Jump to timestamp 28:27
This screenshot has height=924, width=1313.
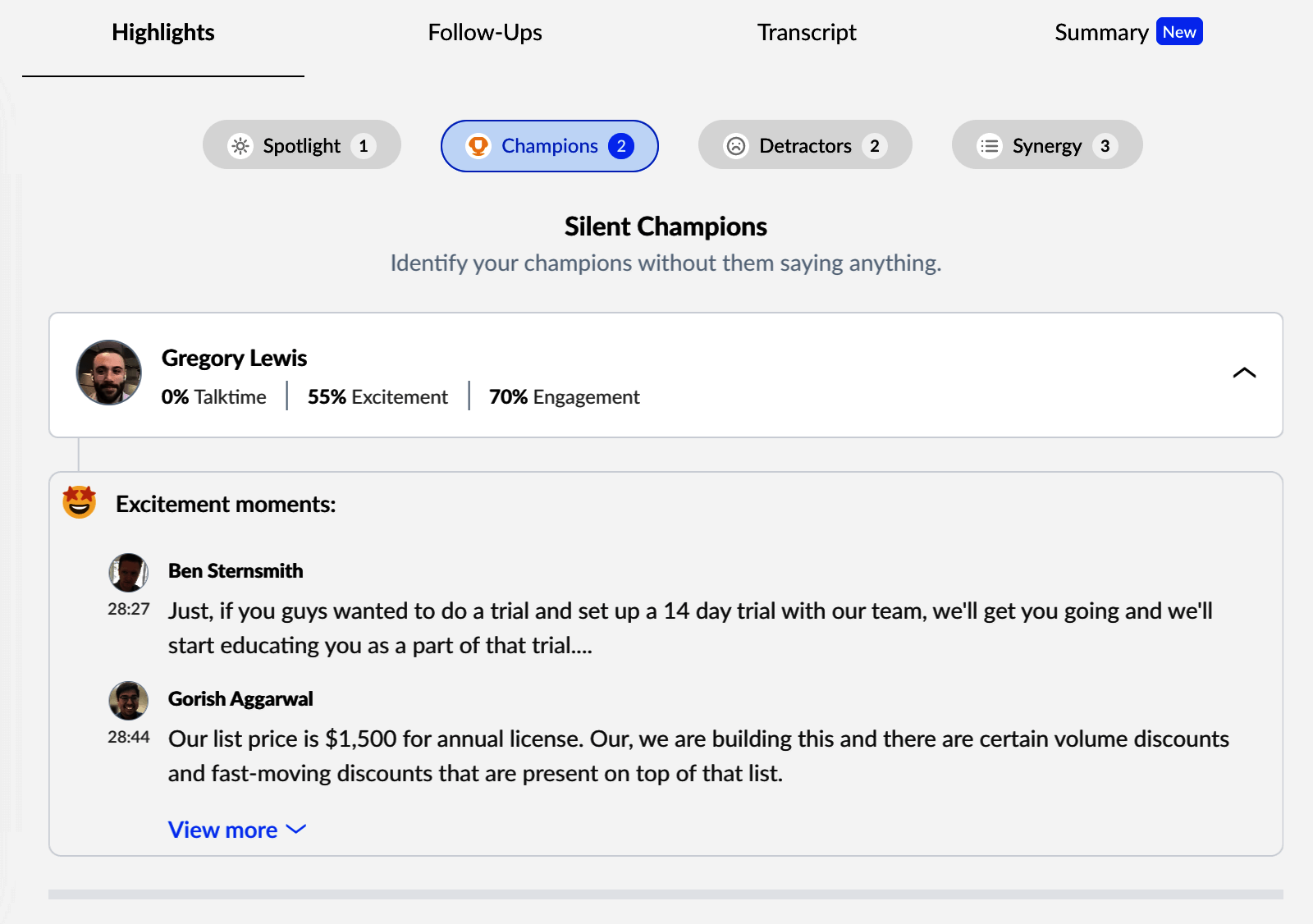tap(129, 609)
